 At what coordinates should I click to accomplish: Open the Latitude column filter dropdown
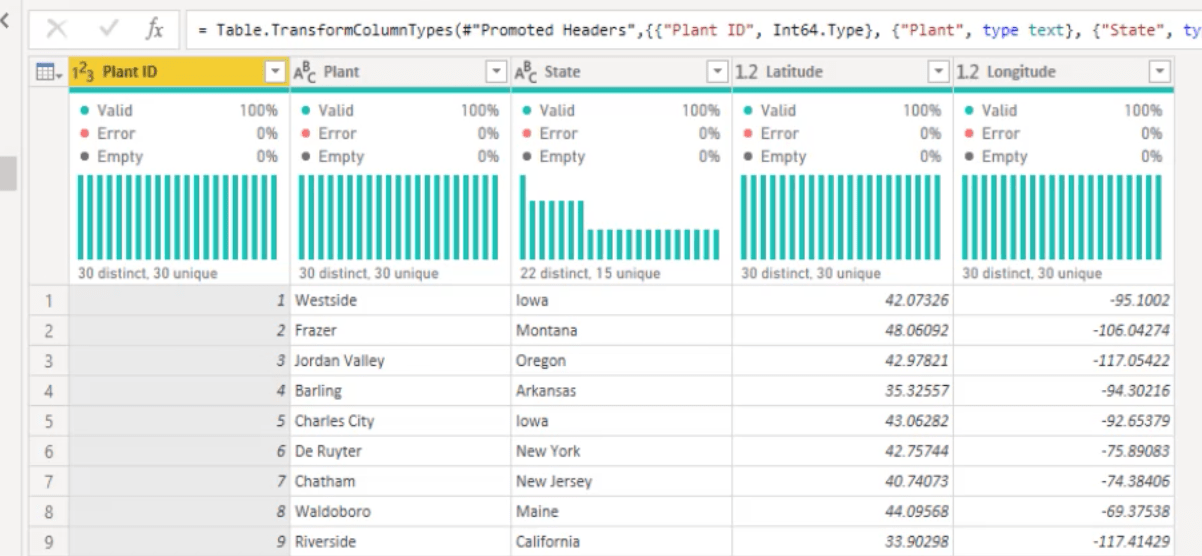pos(938,72)
